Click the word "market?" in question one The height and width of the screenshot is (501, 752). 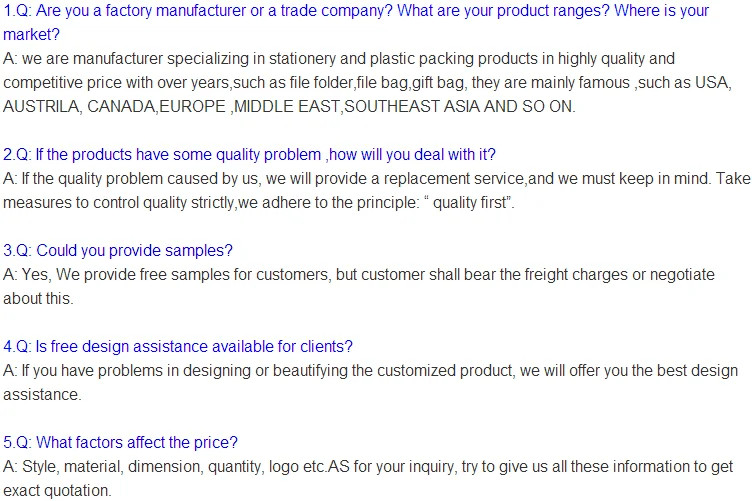click(32, 35)
